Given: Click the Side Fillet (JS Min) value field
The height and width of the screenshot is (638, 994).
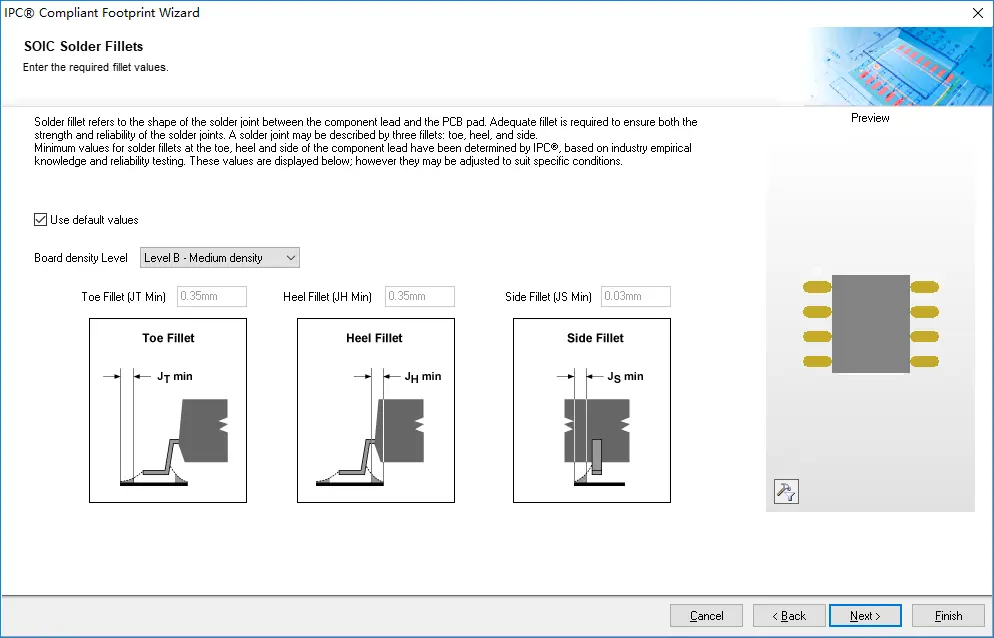Looking at the screenshot, I should pos(636,297).
